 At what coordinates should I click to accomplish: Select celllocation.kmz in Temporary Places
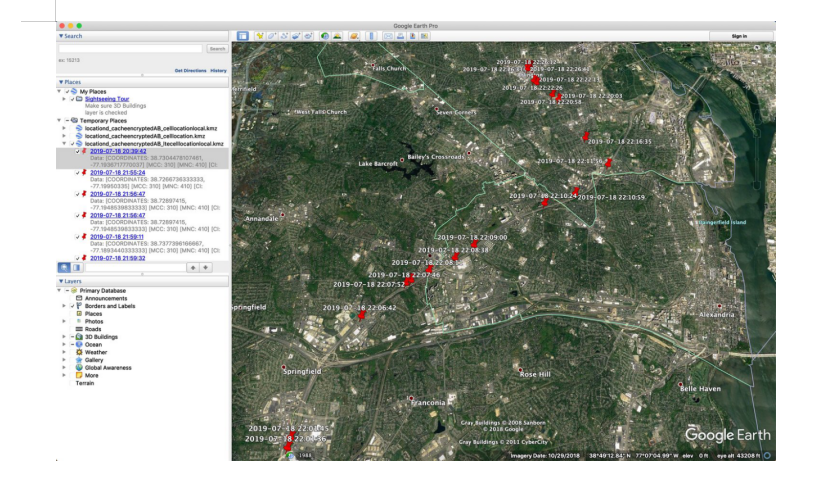pos(145,136)
